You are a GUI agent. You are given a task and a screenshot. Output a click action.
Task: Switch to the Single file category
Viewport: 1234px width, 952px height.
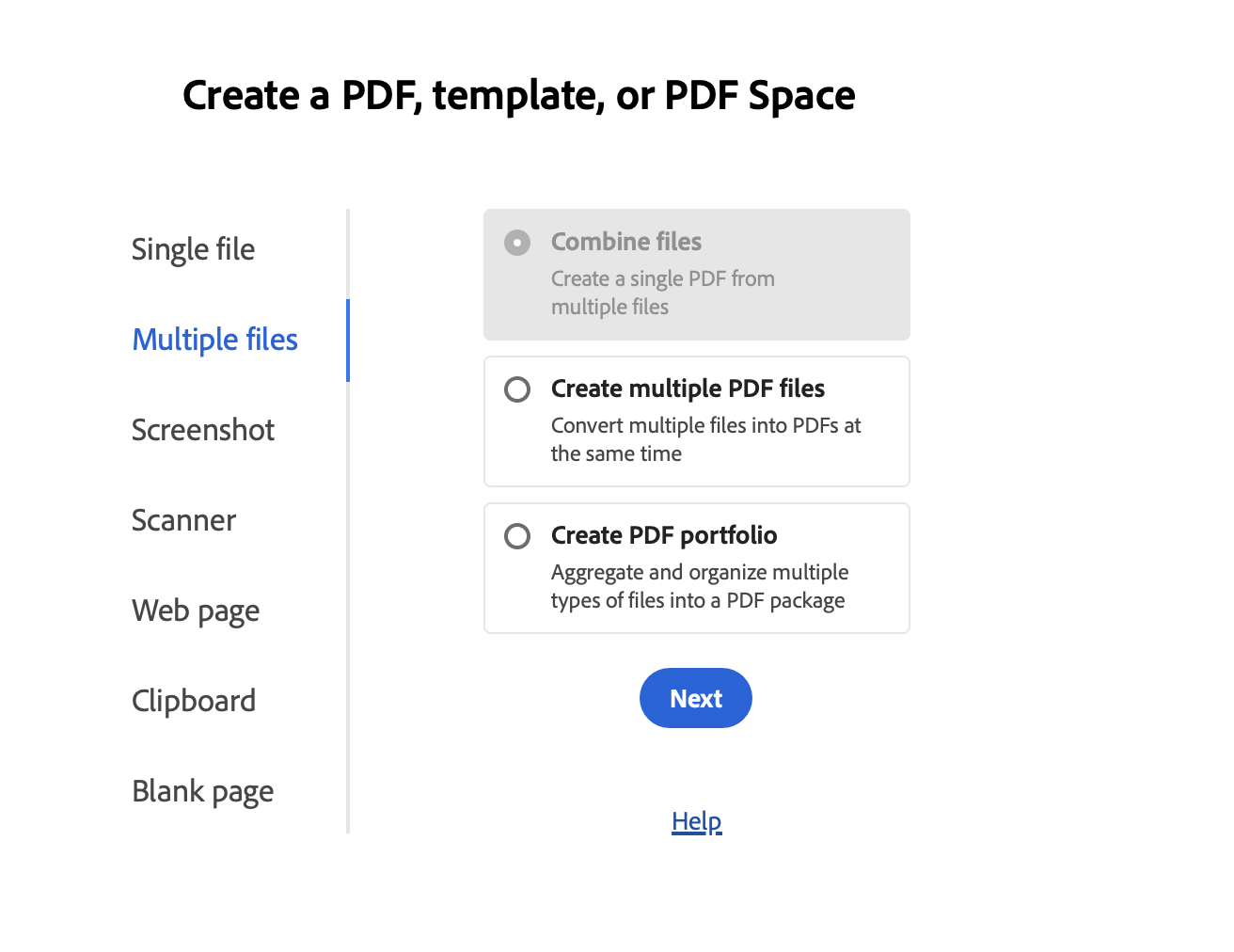click(193, 248)
